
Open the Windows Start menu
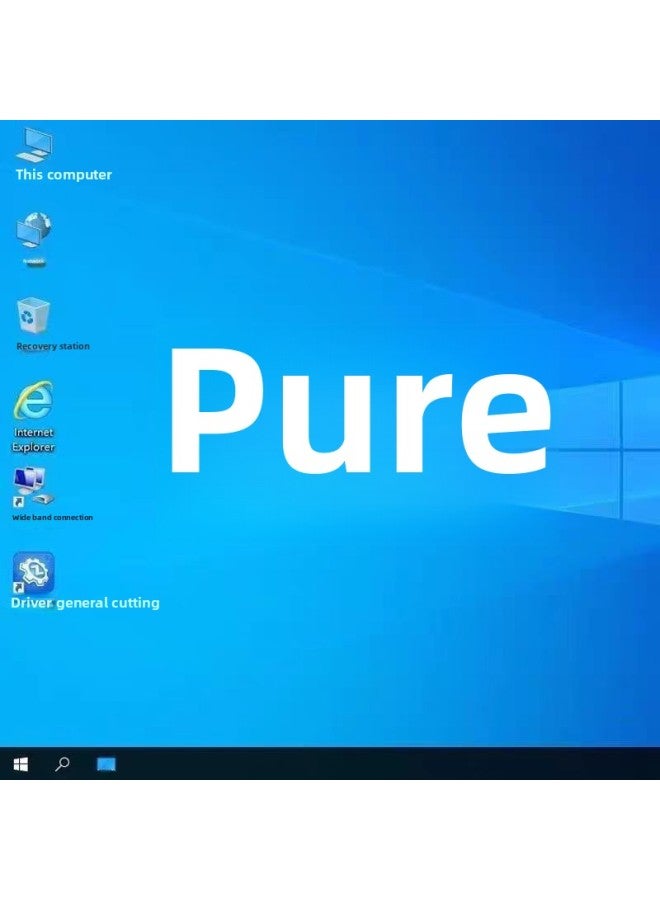[x=20, y=765]
